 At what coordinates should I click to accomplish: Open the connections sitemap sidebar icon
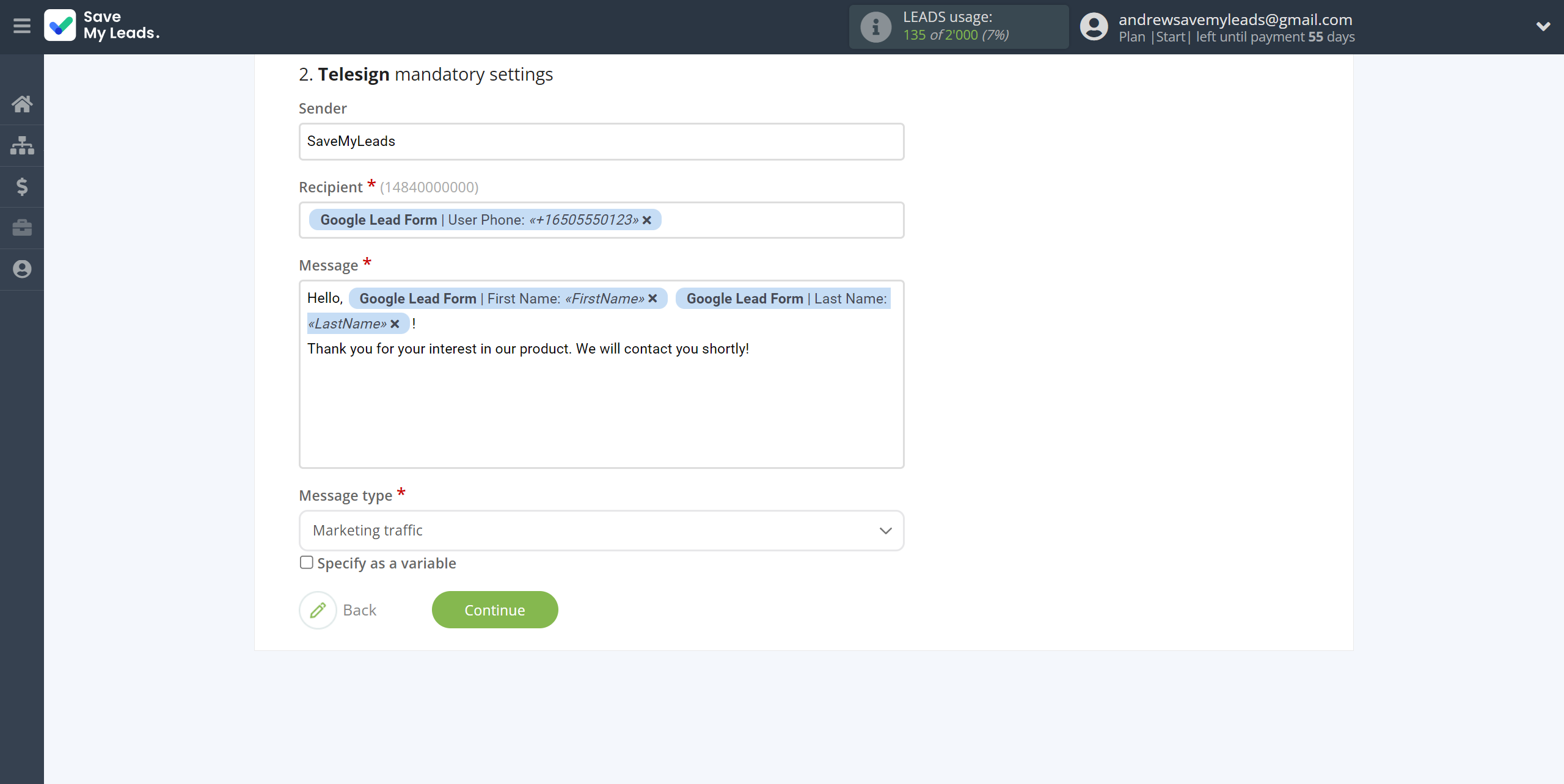point(22,145)
